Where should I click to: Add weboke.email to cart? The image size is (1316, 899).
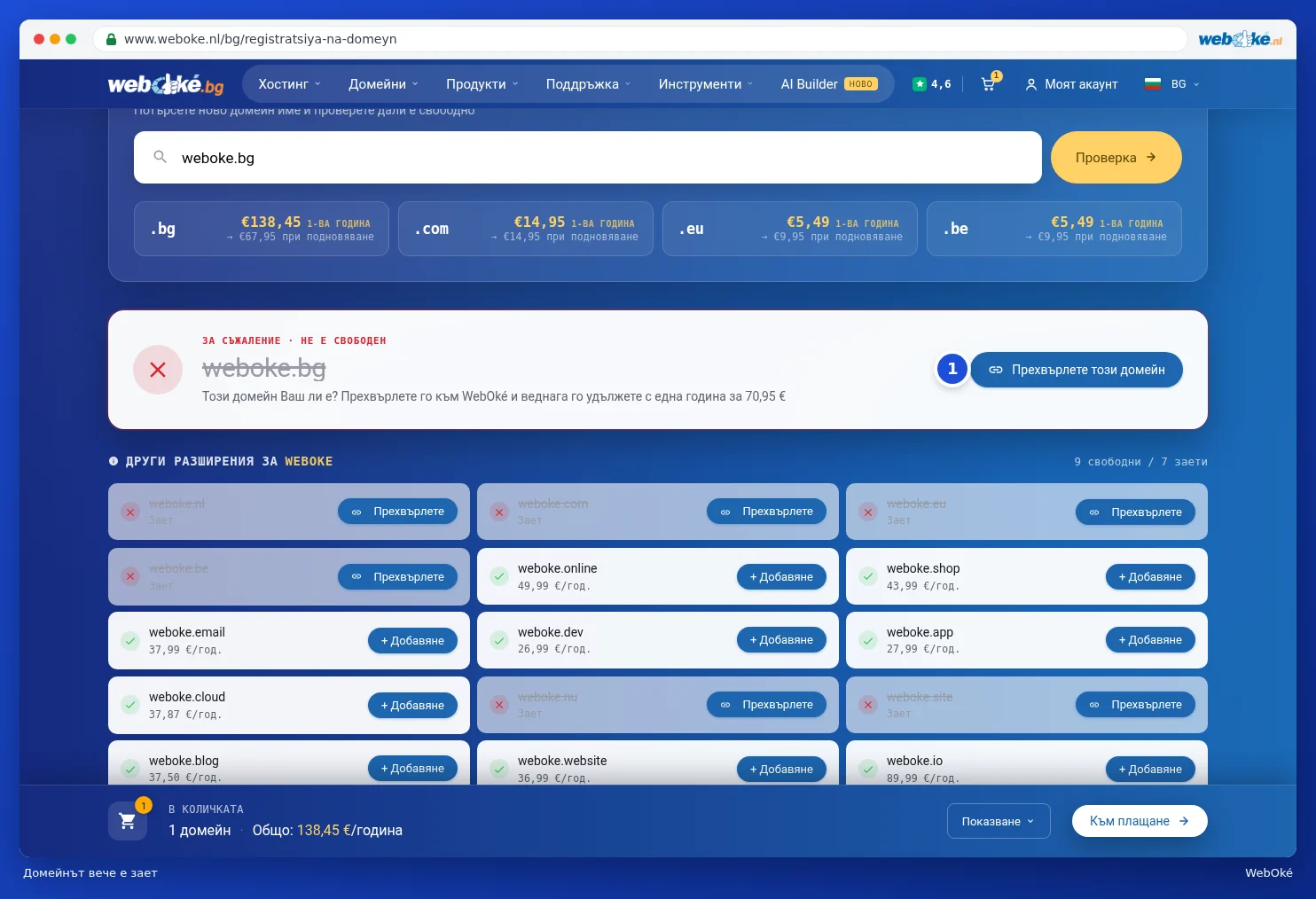[412, 640]
